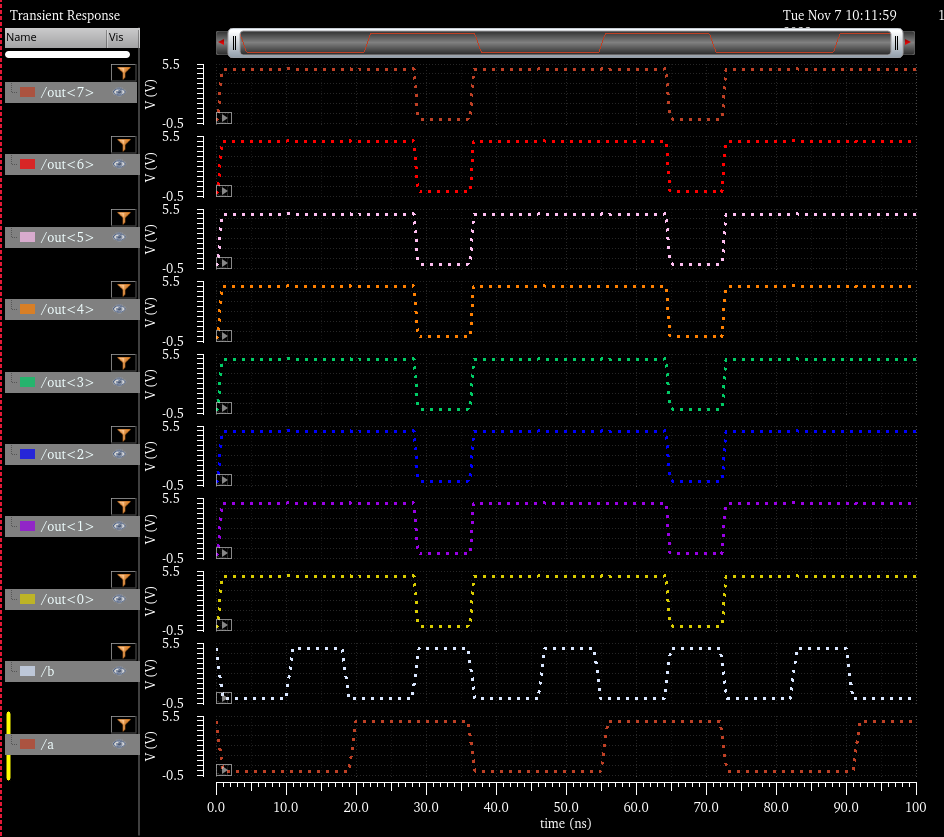Screen dimensions: 944x837
Task: Click the arrow marker in the /out<3> plot
Action: point(224,408)
